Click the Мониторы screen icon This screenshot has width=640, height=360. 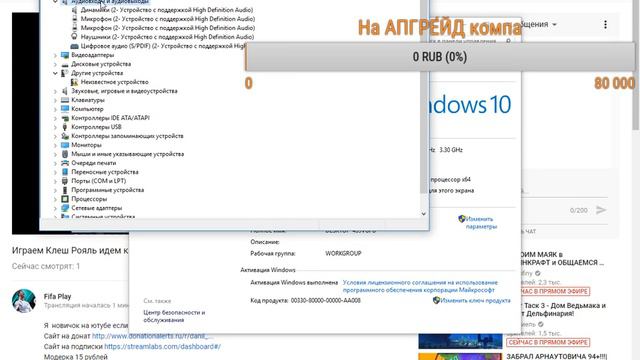(x=64, y=145)
